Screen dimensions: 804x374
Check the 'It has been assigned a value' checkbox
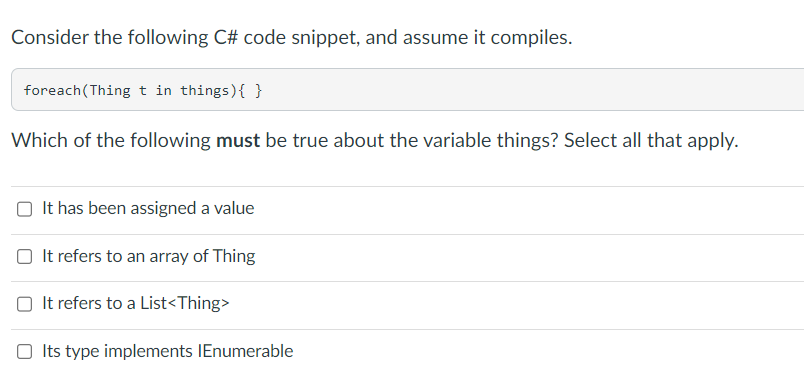(24, 209)
